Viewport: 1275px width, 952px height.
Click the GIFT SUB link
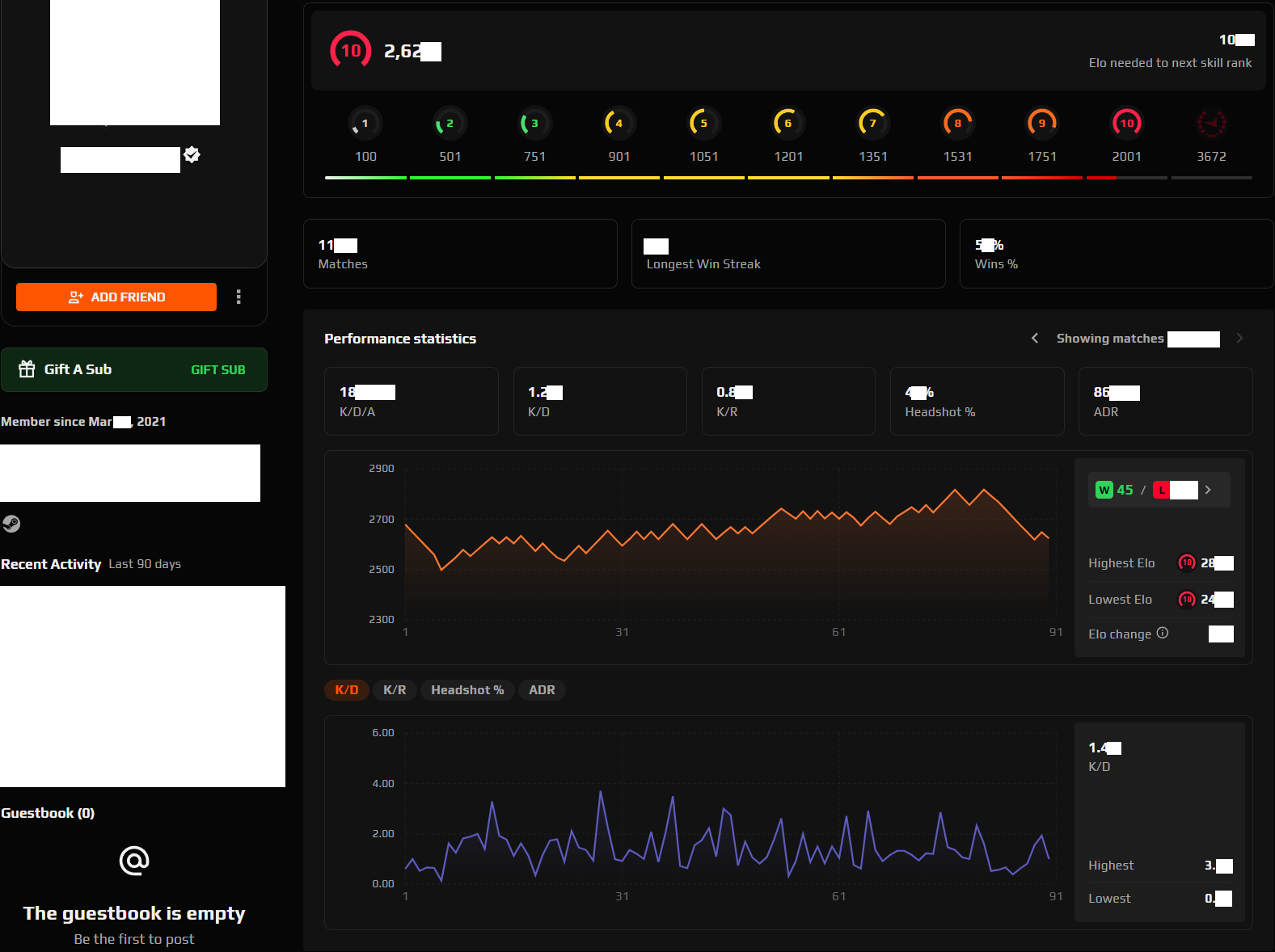217,369
